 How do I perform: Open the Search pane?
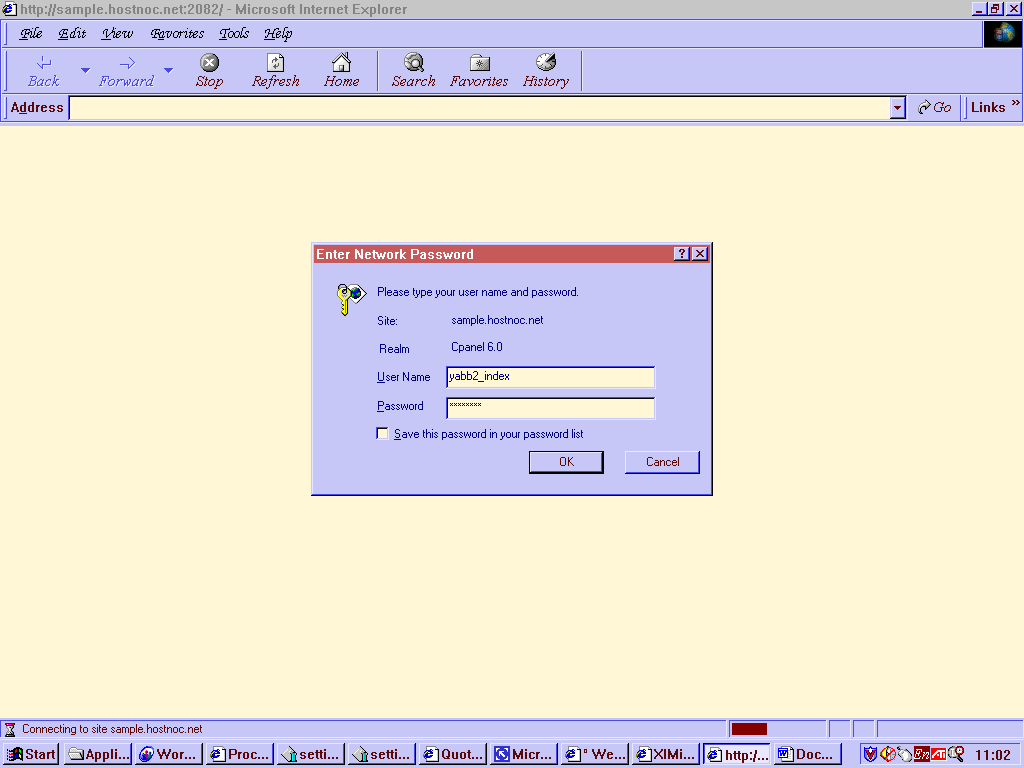point(413,64)
